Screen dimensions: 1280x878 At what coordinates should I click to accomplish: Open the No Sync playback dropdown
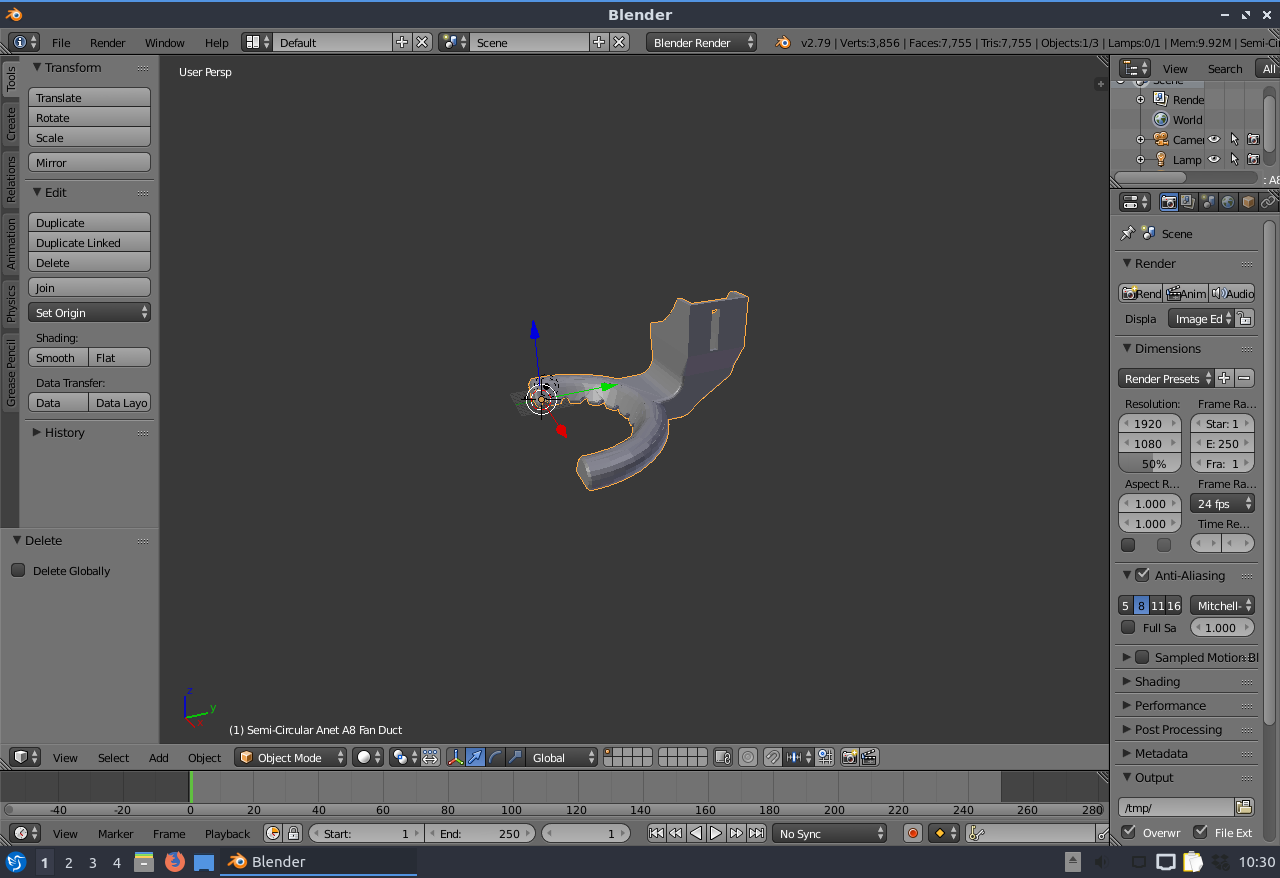[x=830, y=833]
